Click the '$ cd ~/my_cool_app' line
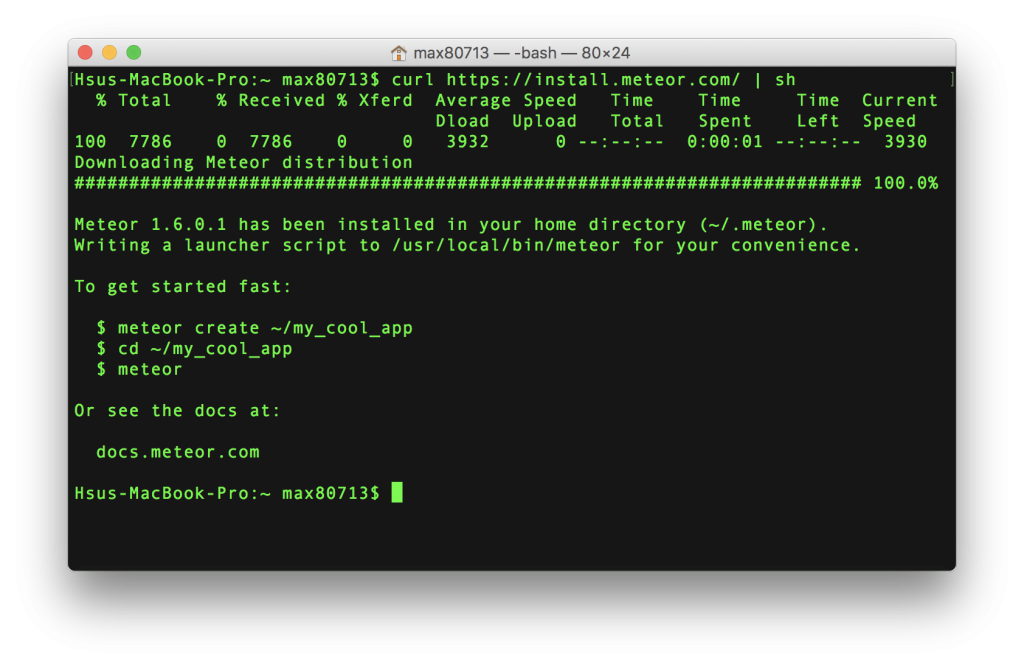1024x668 pixels. tap(195, 349)
